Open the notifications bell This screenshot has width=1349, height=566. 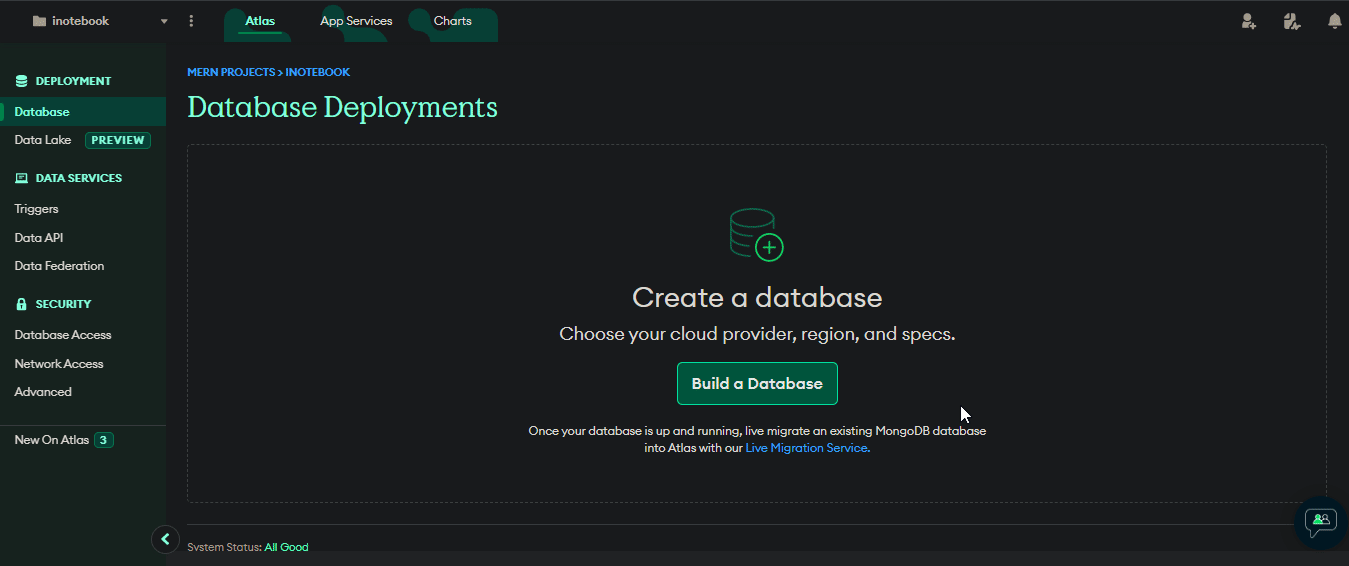click(x=1334, y=21)
